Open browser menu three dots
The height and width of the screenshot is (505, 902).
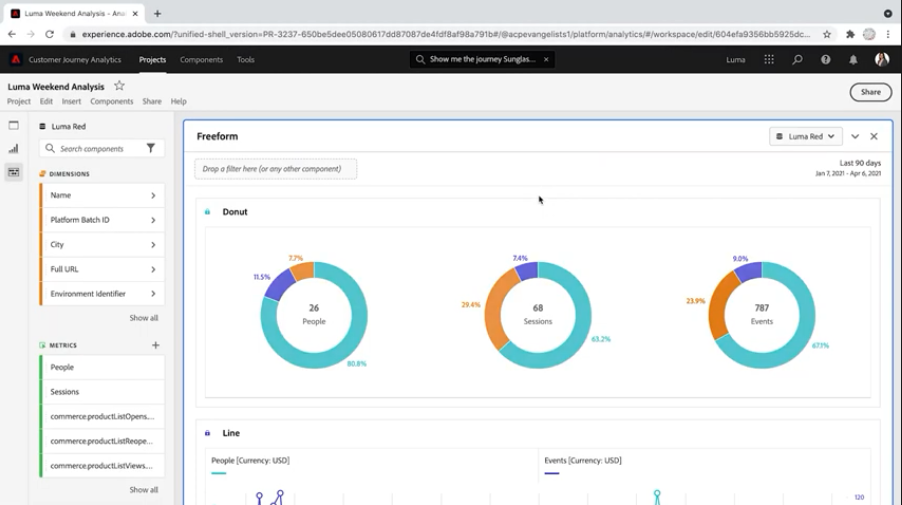click(888, 35)
